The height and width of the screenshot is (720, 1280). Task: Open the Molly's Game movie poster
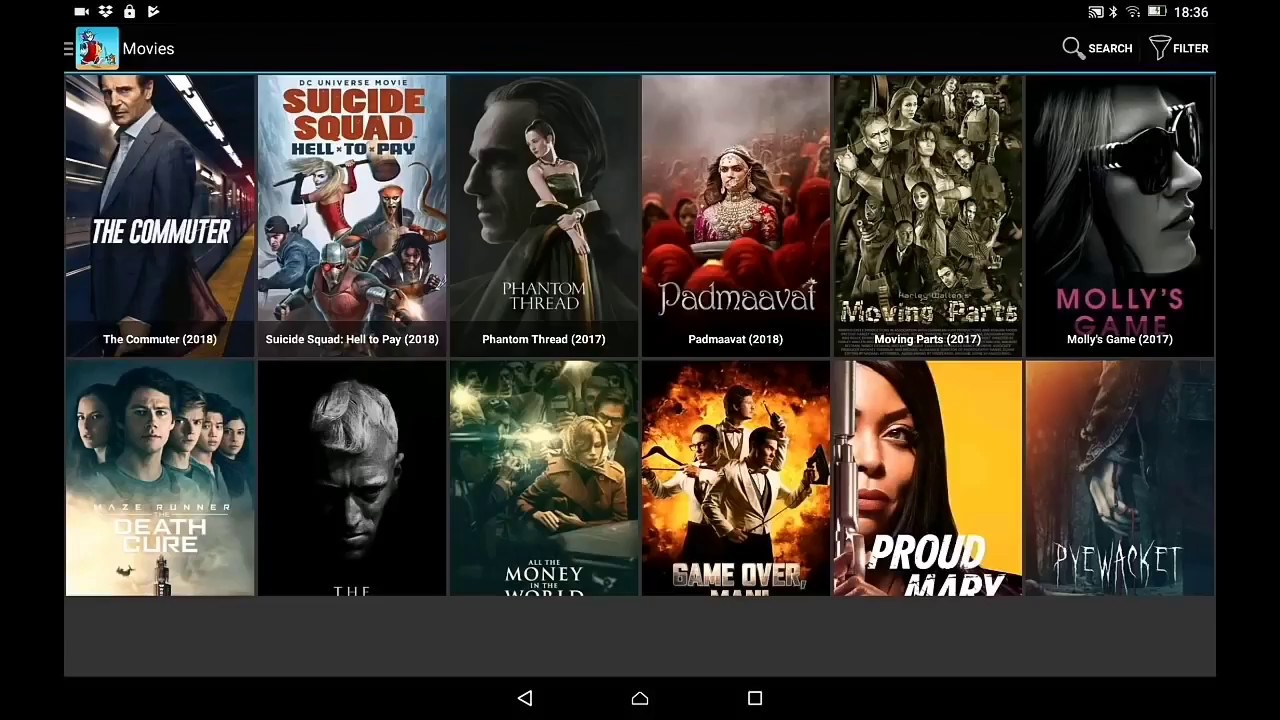[x=1119, y=215]
